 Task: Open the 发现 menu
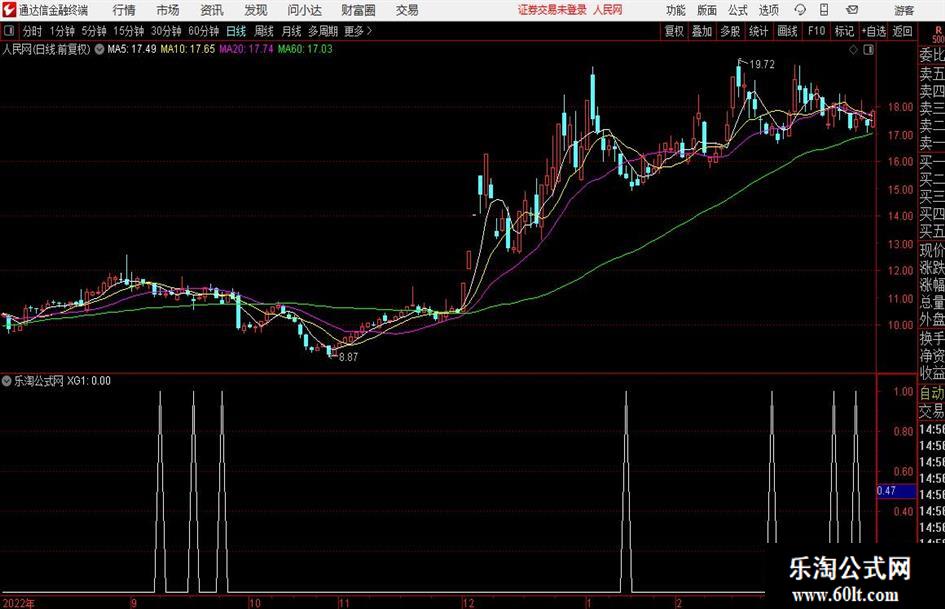pyautogui.click(x=256, y=10)
